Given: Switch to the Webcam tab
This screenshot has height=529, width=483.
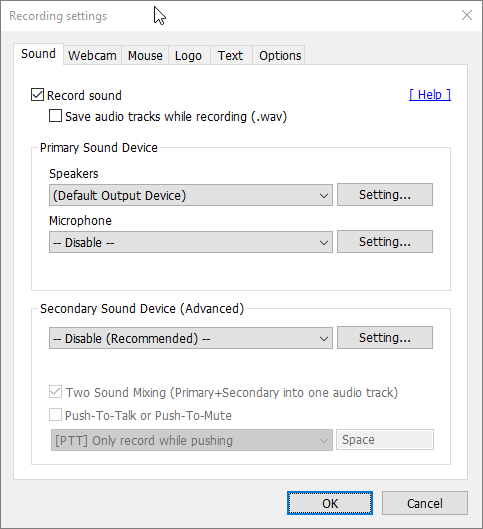Looking at the screenshot, I should click(92, 55).
